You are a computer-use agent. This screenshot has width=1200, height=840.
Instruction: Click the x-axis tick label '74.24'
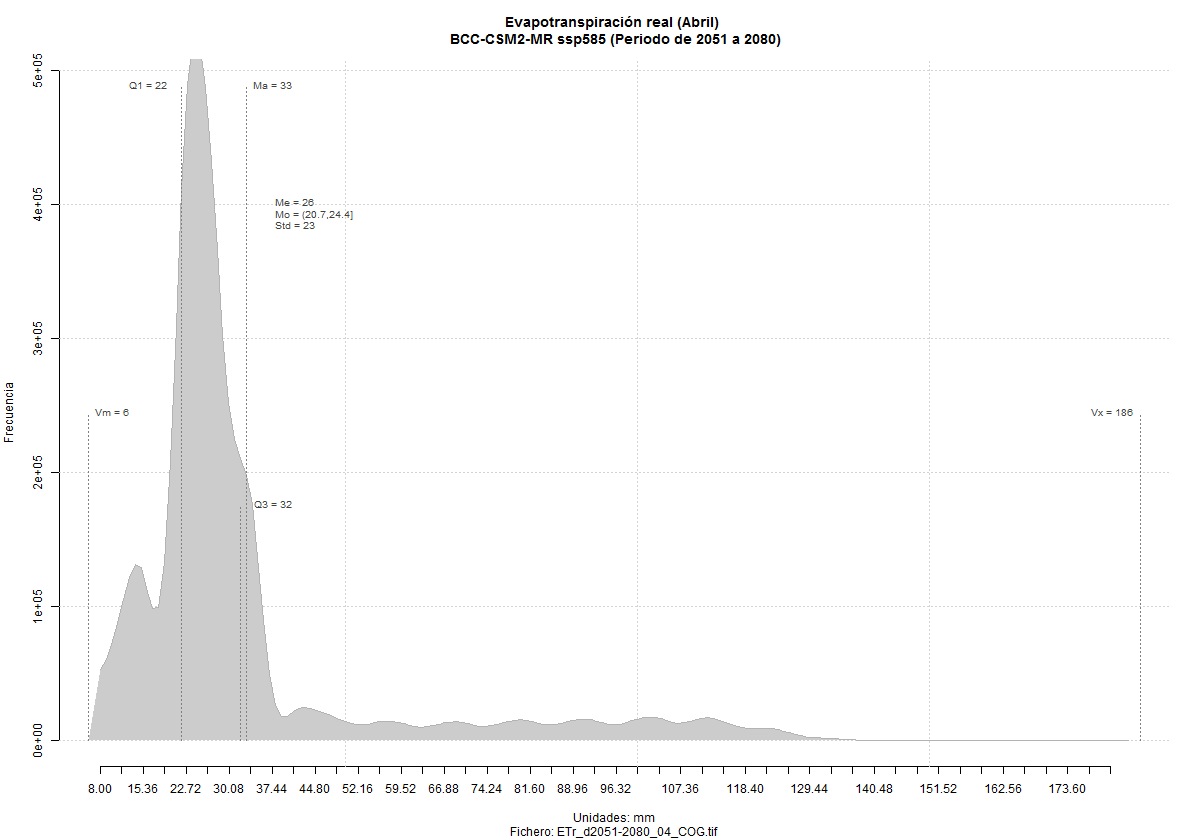(487, 790)
